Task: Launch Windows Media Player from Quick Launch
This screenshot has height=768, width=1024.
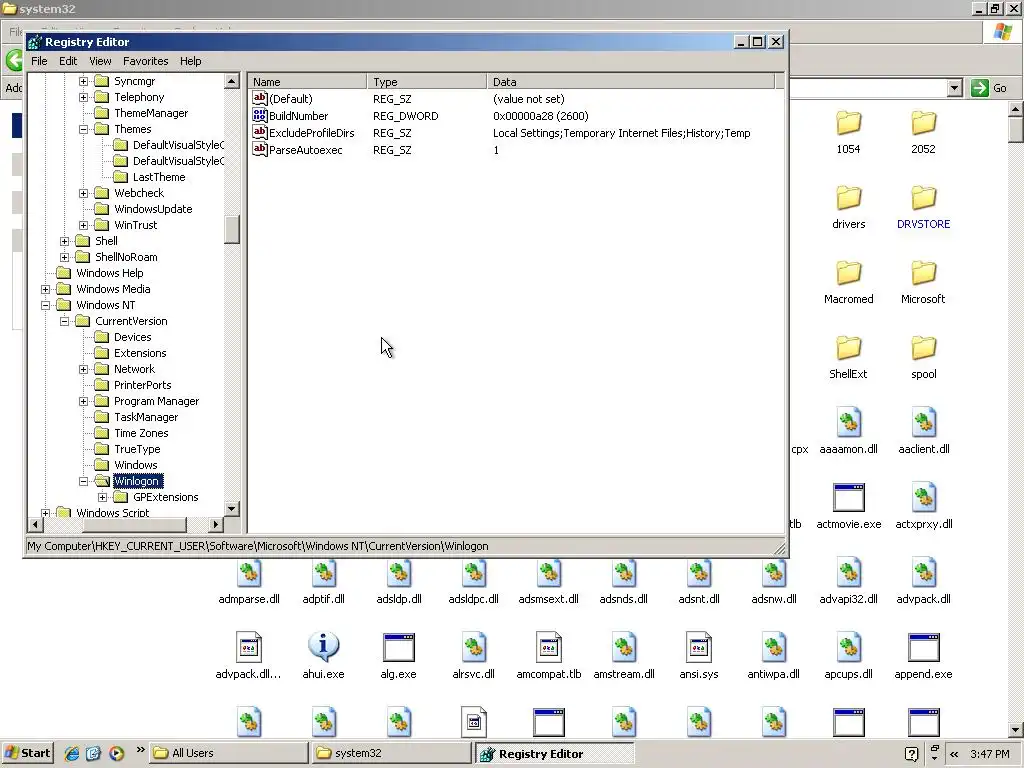Action: pyautogui.click(x=116, y=753)
